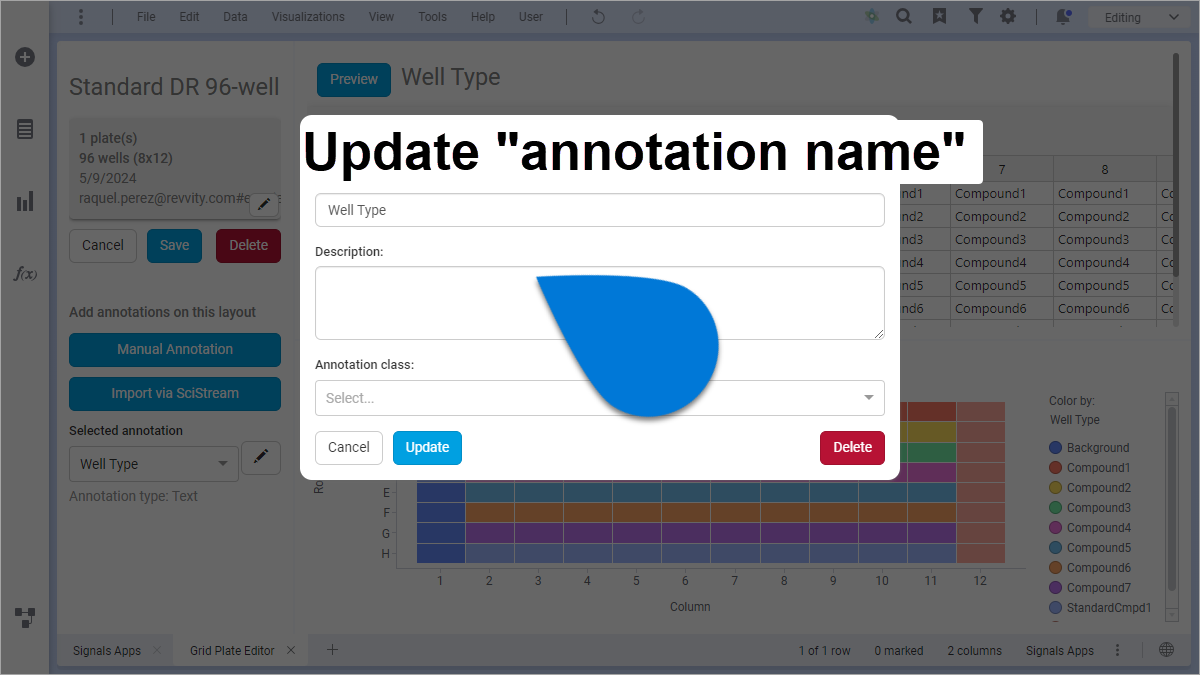Switch to the Signals Apps tab
Image resolution: width=1200 pixels, height=675 pixels.
click(106, 650)
